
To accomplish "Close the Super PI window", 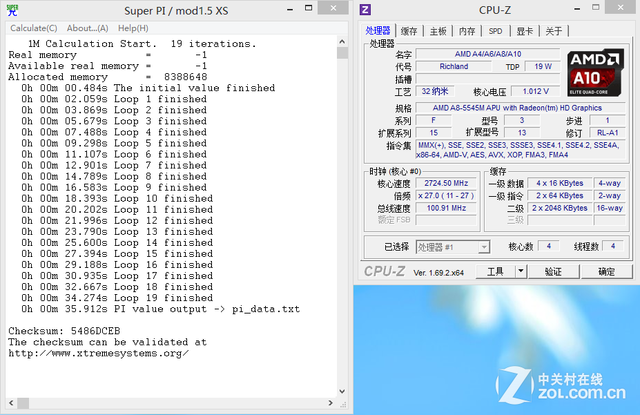I will 333,8.
